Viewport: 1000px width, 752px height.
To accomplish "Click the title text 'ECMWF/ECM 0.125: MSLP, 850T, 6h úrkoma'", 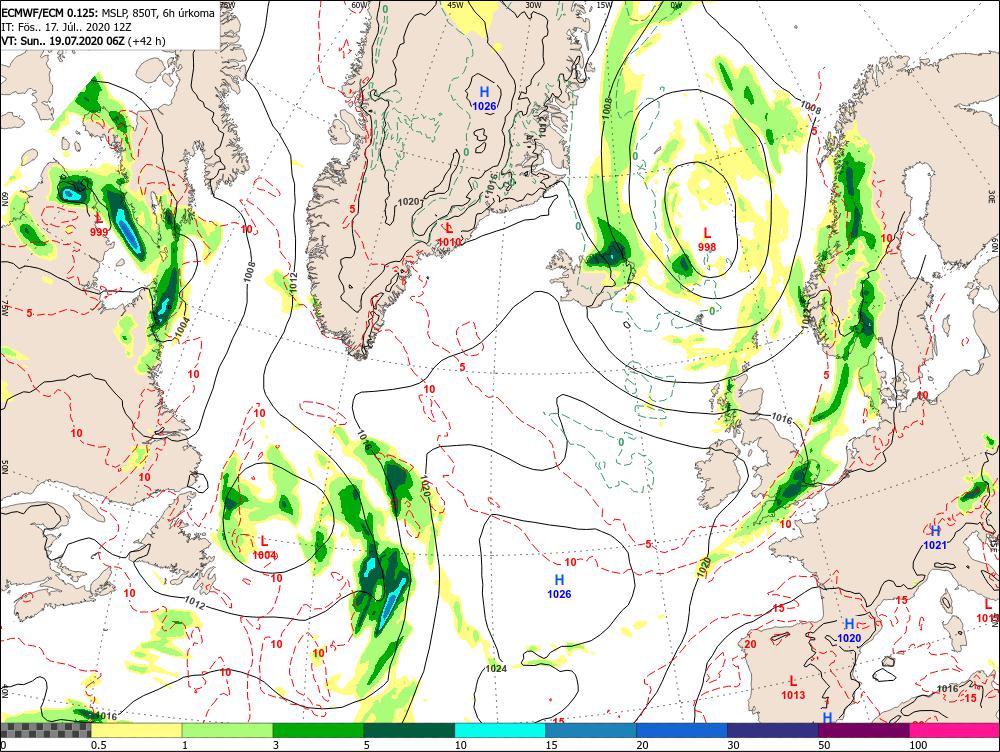I will pyautogui.click(x=108, y=13).
